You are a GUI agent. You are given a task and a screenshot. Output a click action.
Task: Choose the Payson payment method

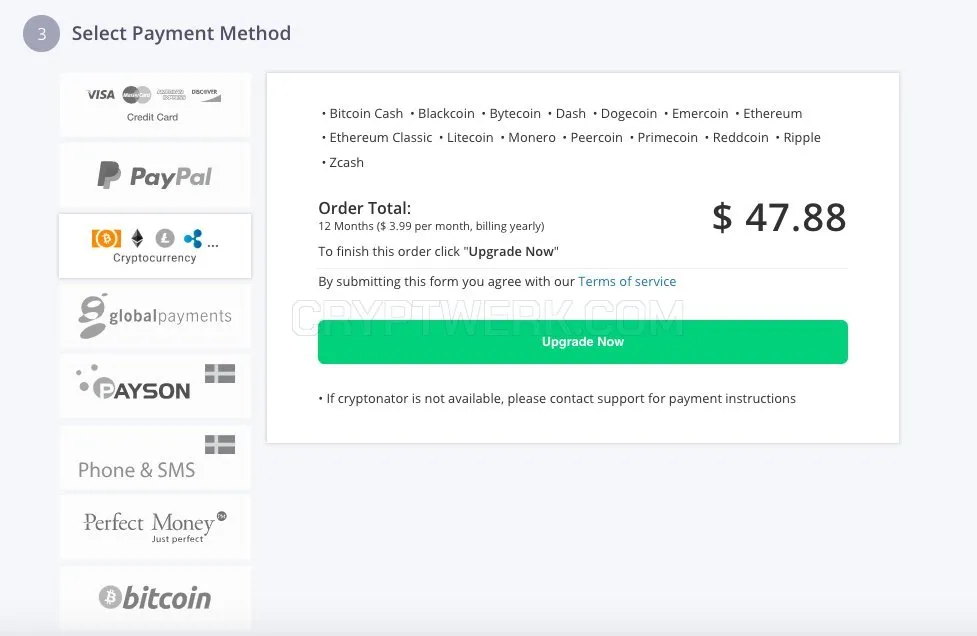[x=155, y=386]
